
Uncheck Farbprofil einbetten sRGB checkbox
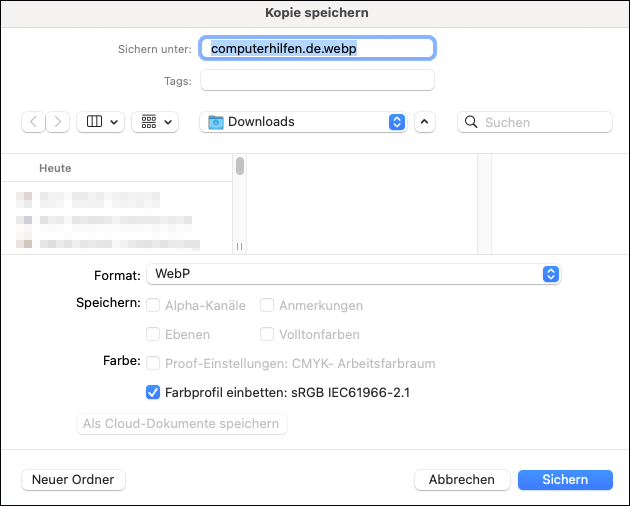[153, 392]
